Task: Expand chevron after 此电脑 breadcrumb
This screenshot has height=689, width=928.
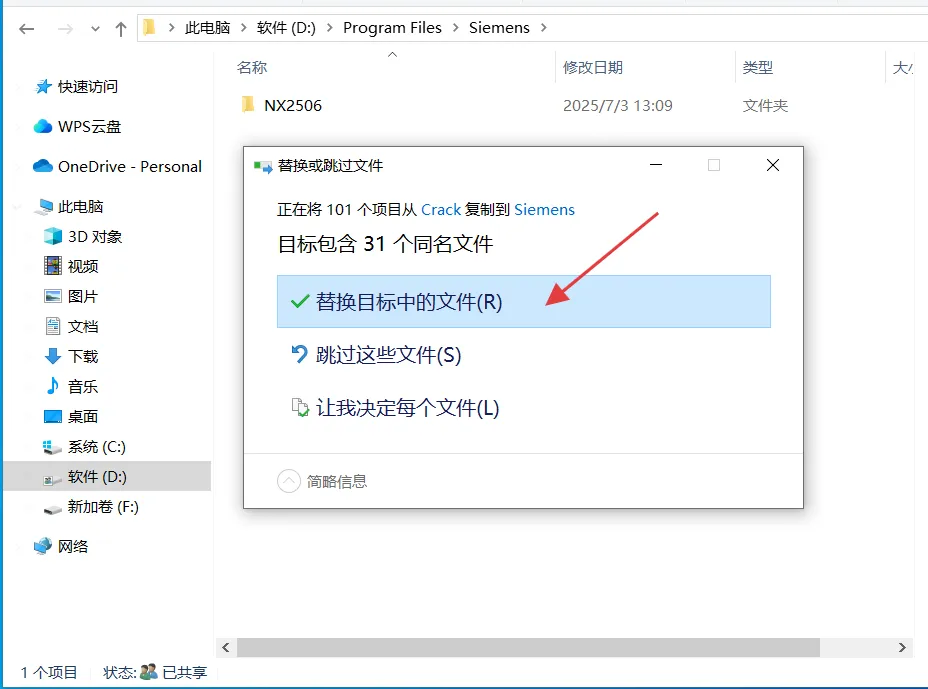Action: coord(243,28)
